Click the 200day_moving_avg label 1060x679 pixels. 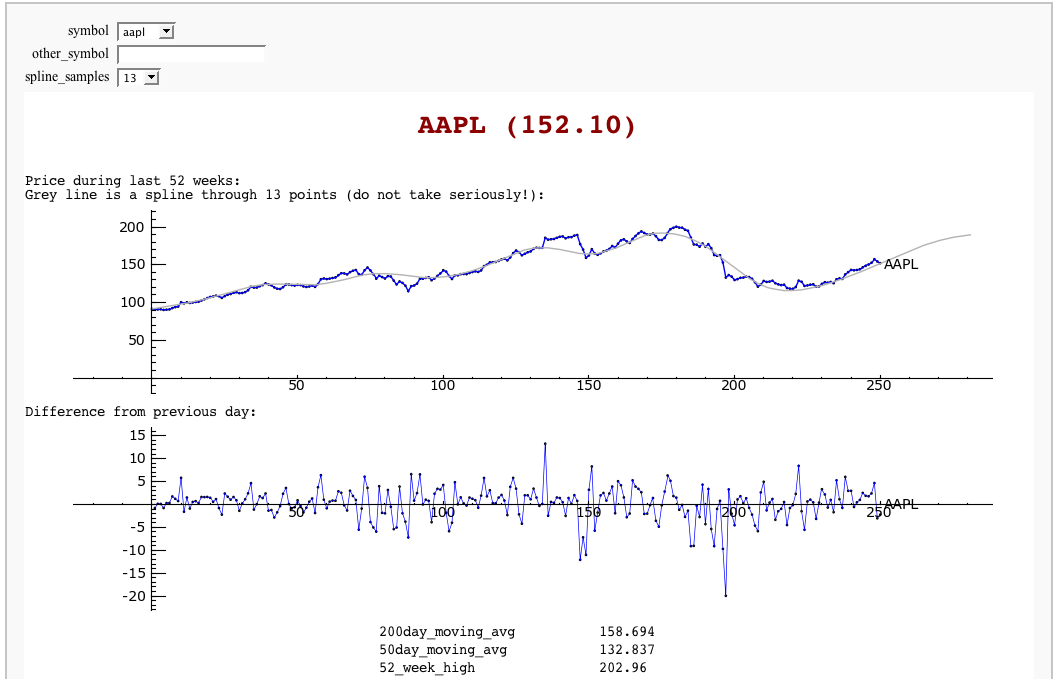point(447,632)
